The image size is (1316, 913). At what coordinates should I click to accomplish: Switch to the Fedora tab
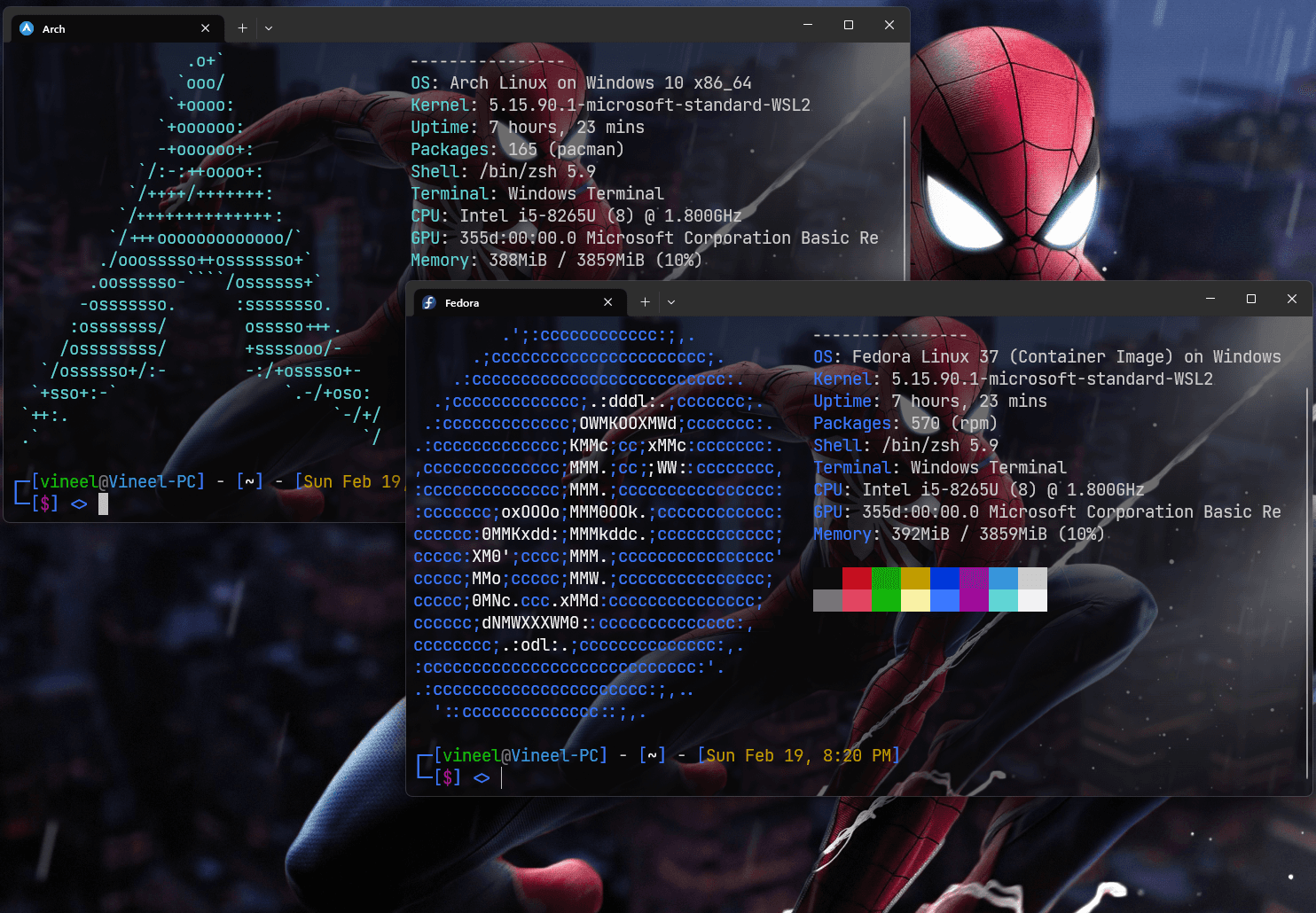[462, 303]
